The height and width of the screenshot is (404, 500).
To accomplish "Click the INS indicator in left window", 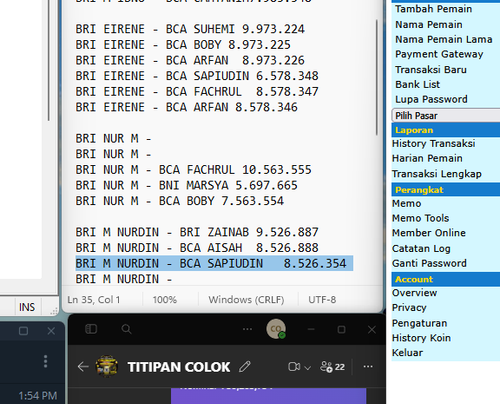I will (x=27, y=307).
